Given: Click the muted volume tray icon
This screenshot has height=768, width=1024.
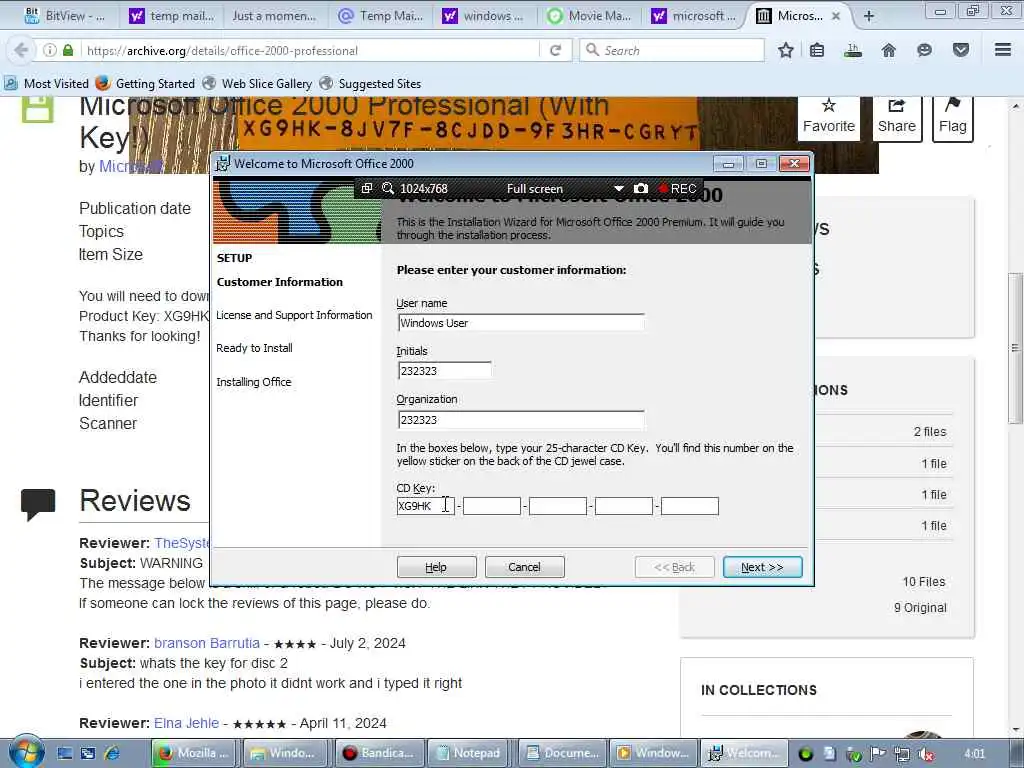Looking at the screenshot, I should pos(925,754).
